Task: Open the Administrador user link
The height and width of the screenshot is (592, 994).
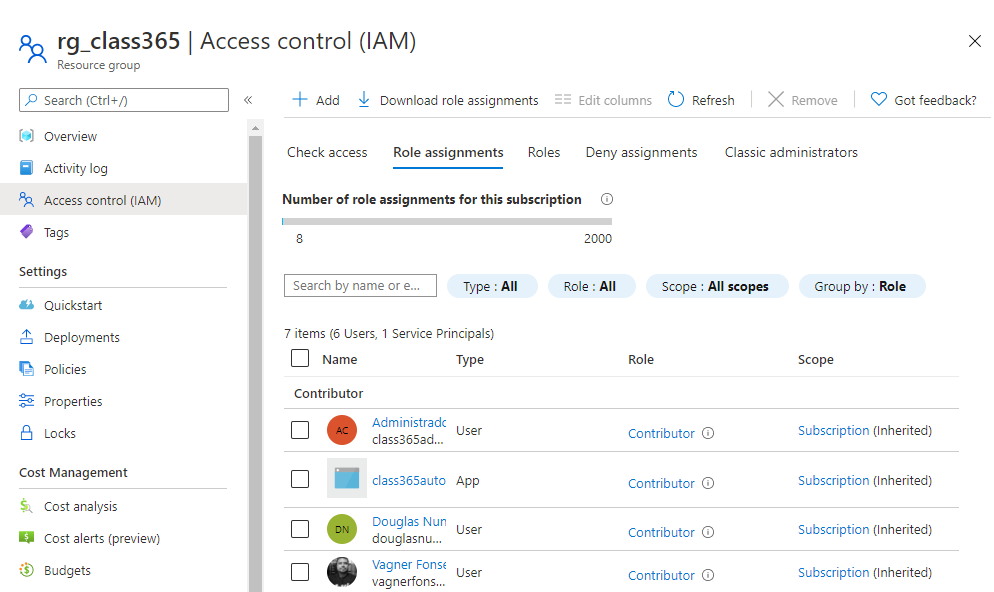Action: pyautogui.click(x=409, y=422)
